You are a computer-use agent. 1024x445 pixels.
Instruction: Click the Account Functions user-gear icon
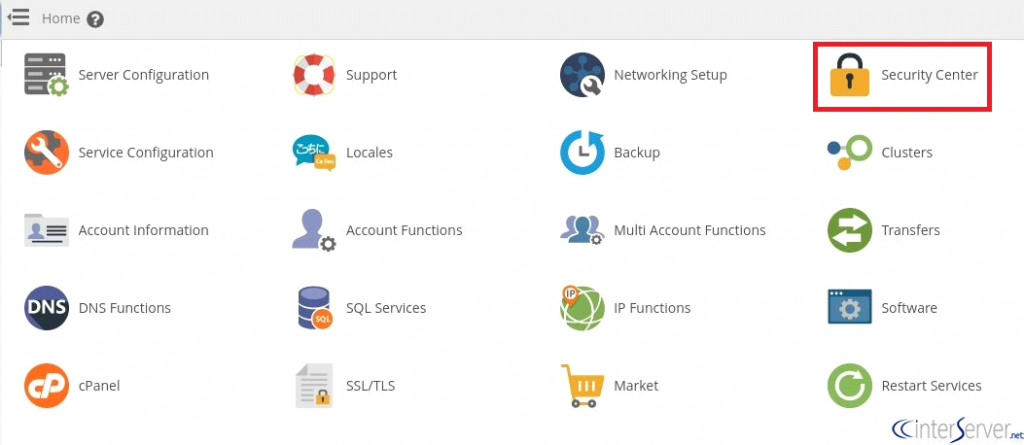tap(313, 230)
